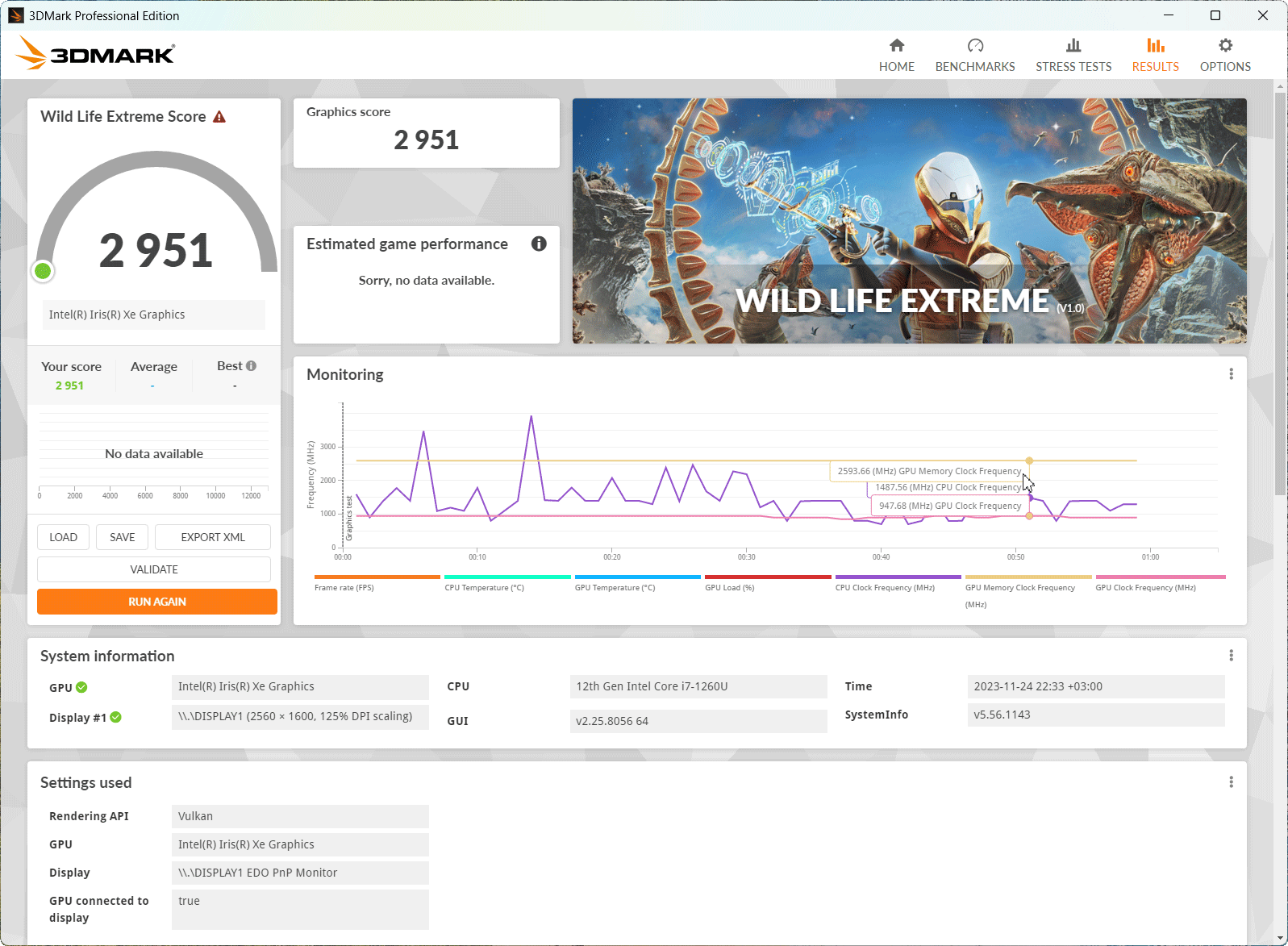Viewport: 1288px width, 946px height.
Task: Go to the HOME tab
Action: coord(897,55)
